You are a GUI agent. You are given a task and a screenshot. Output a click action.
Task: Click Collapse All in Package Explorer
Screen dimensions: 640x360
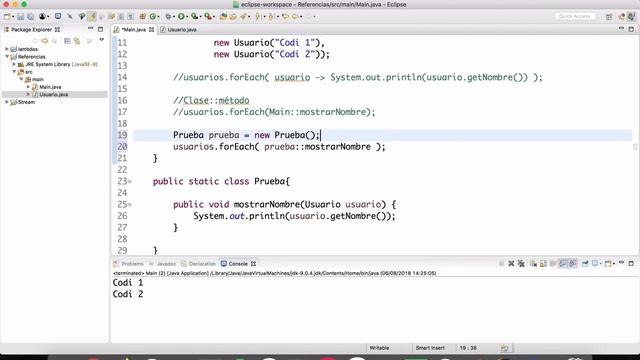67,41
